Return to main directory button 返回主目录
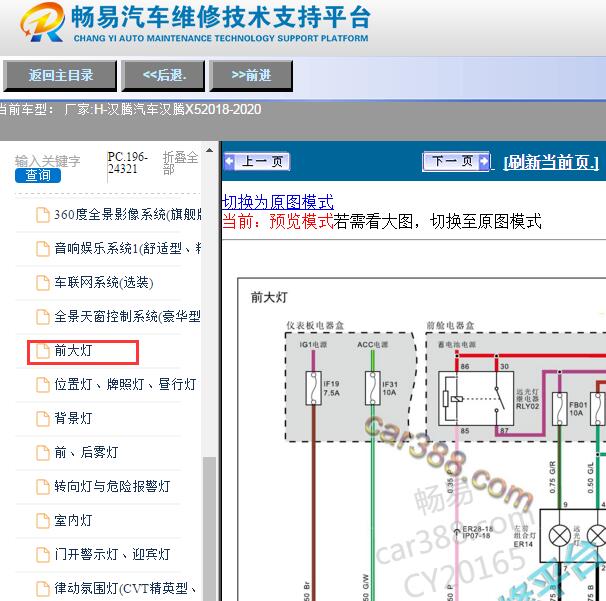This screenshot has width=606, height=601. (x=60, y=76)
